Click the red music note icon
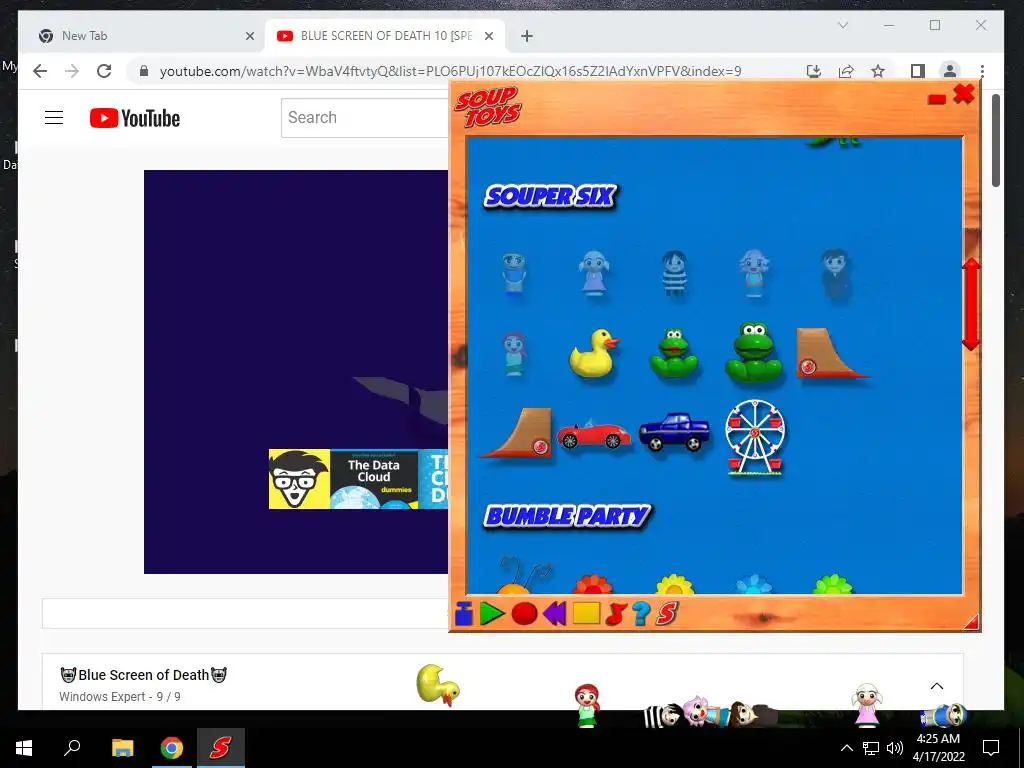The width and height of the screenshot is (1024, 768). coord(616,614)
